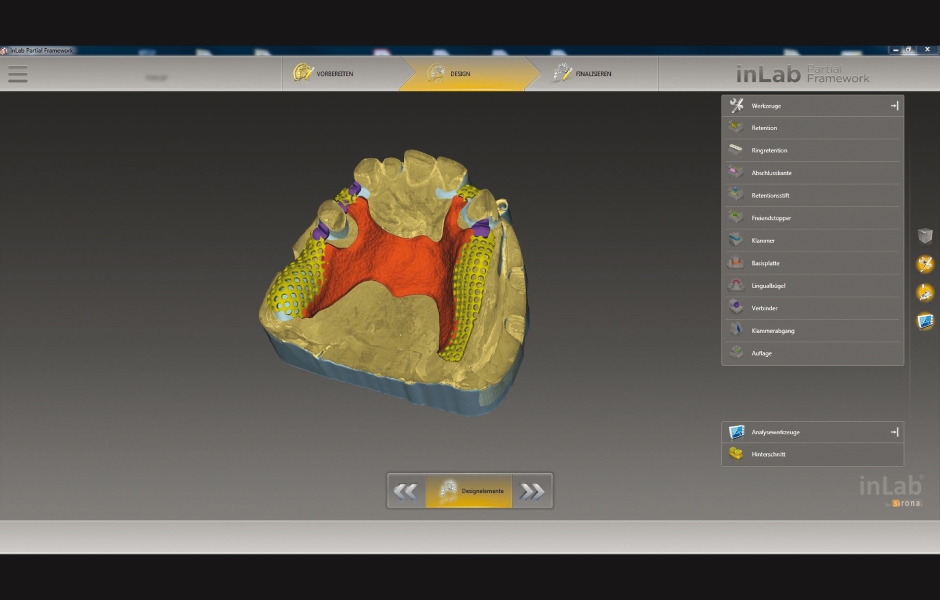Image resolution: width=940 pixels, height=600 pixels.
Task: Click the Werkzeuge panel header
Action: (x=812, y=105)
